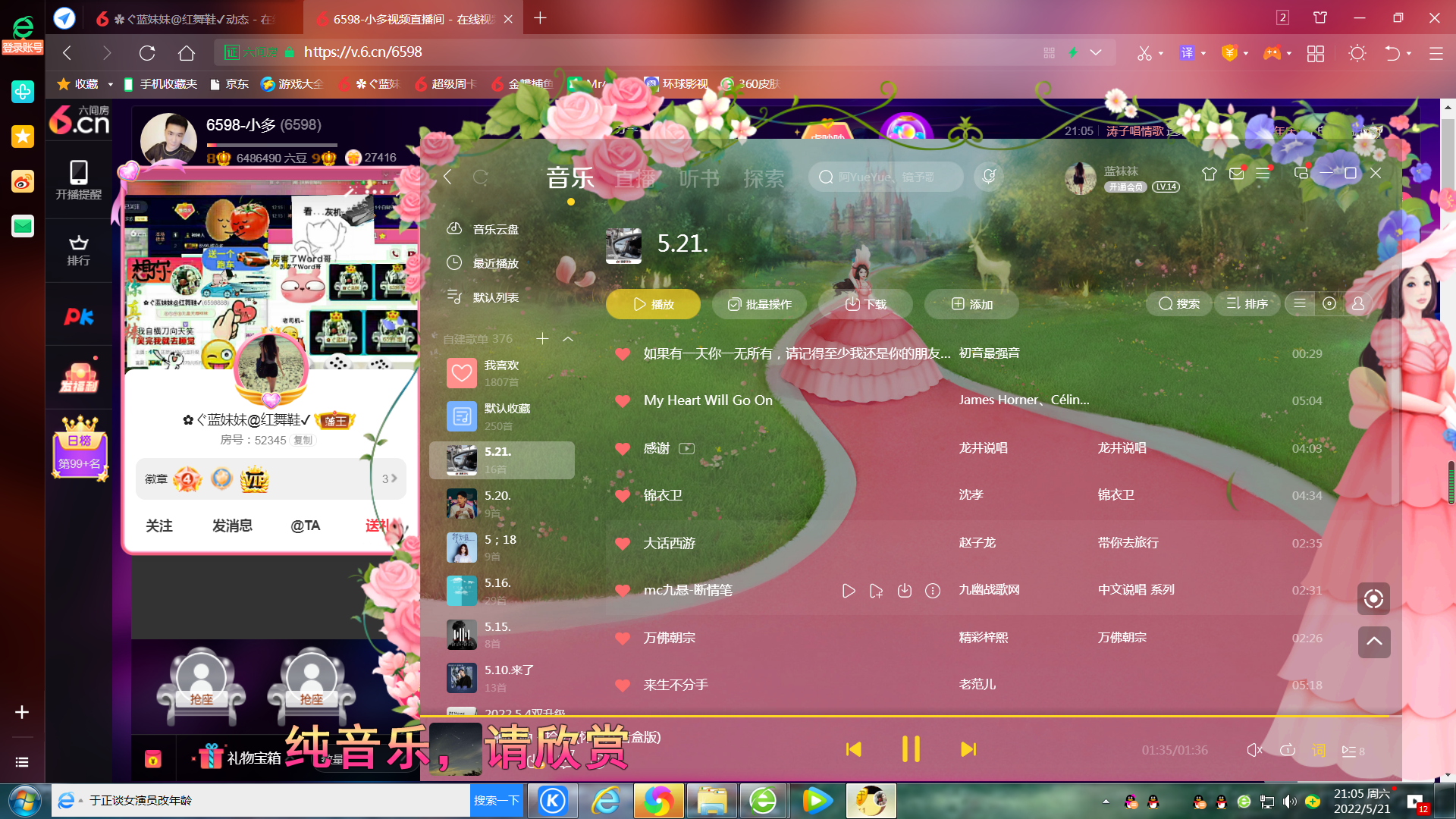The height and width of the screenshot is (819, 1456).
Task: Click the 下载 playlist button
Action: point(865,304)
